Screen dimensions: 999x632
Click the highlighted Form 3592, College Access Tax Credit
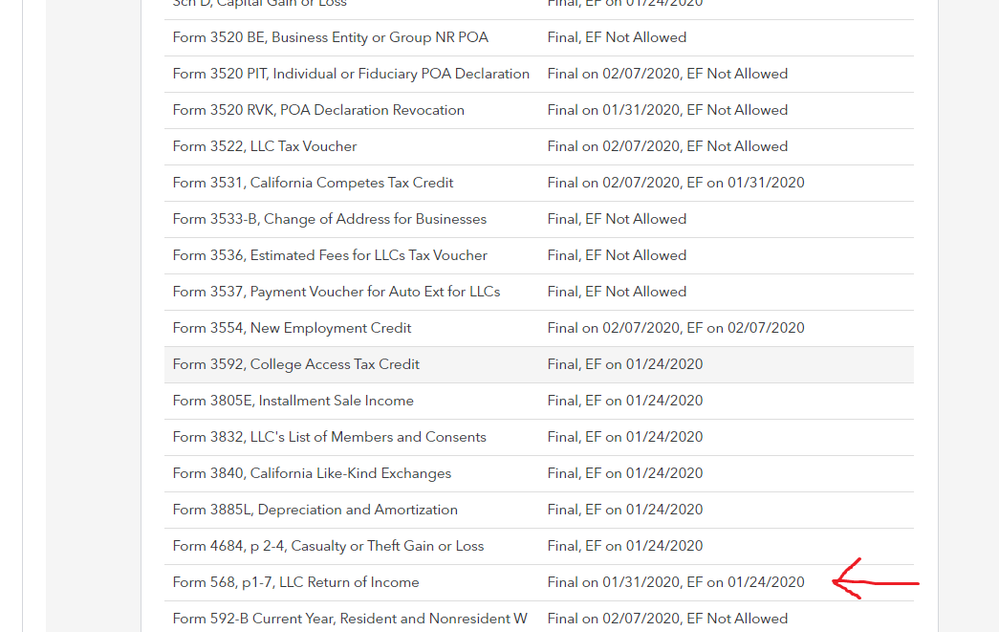(x=296, y=364)
